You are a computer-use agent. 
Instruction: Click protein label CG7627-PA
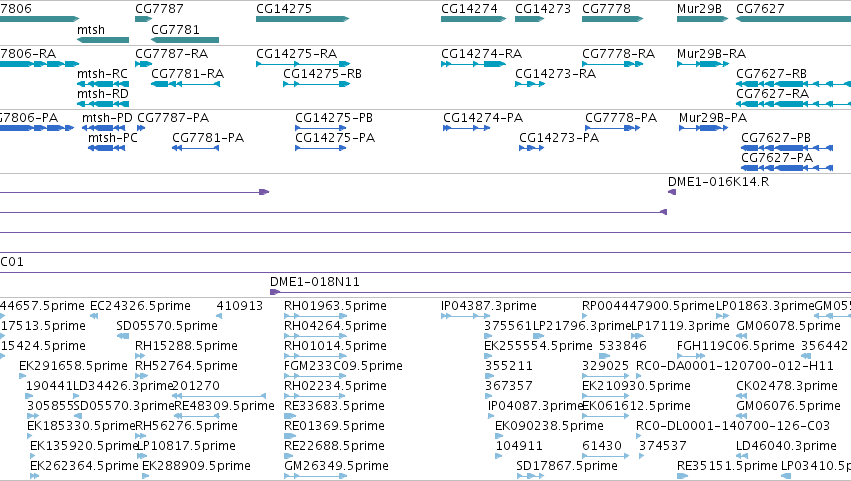point(777,158)
